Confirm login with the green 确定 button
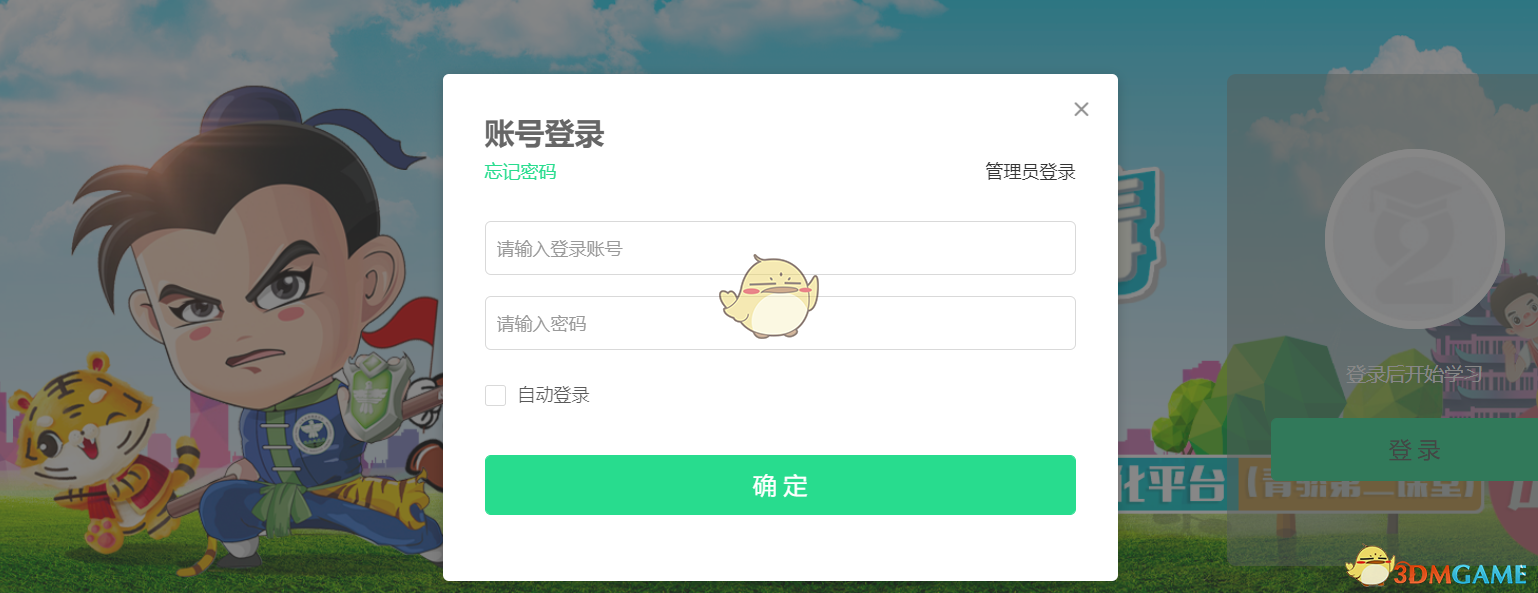The width and height of the screenshot is (1538, 593). tap(780, 485)
